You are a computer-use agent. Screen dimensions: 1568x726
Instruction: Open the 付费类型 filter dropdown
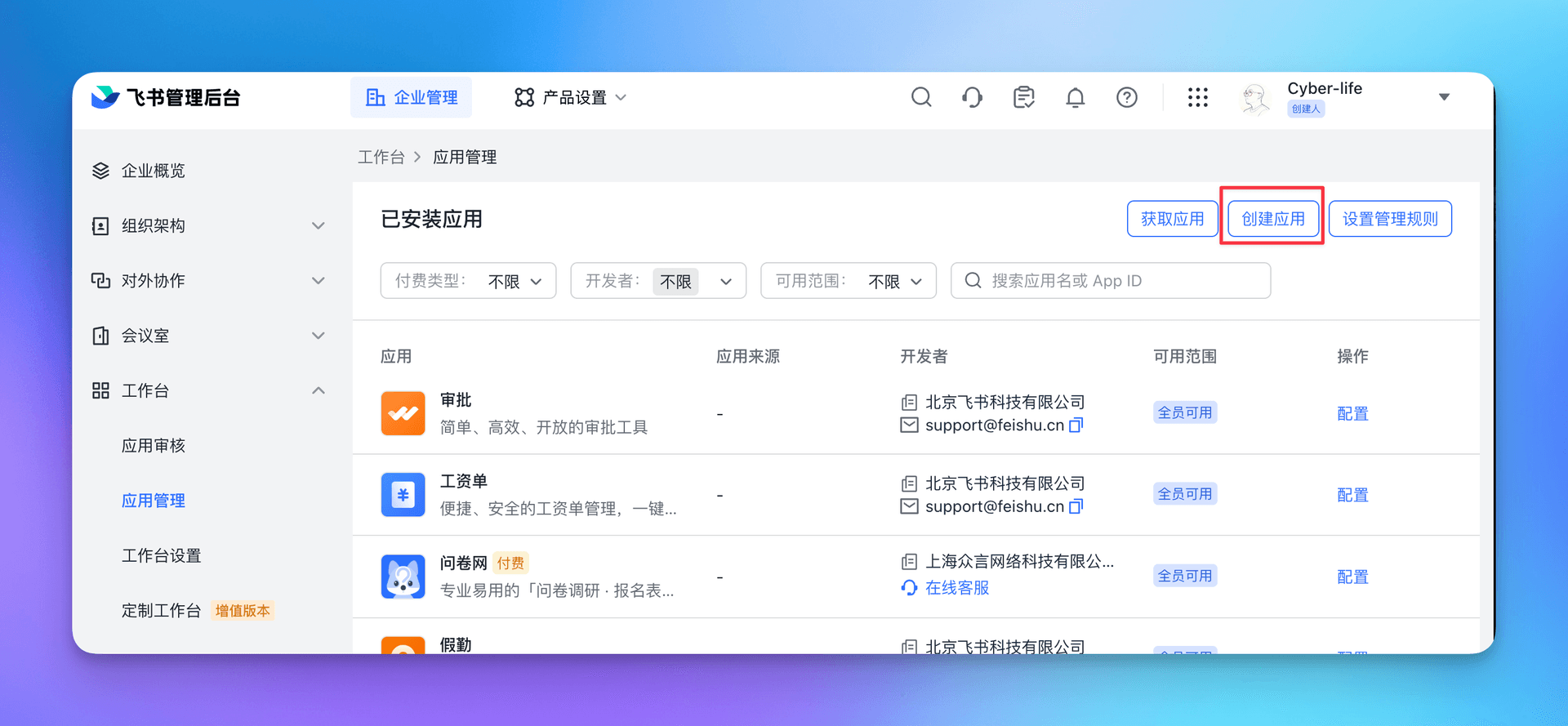point(468,280)
